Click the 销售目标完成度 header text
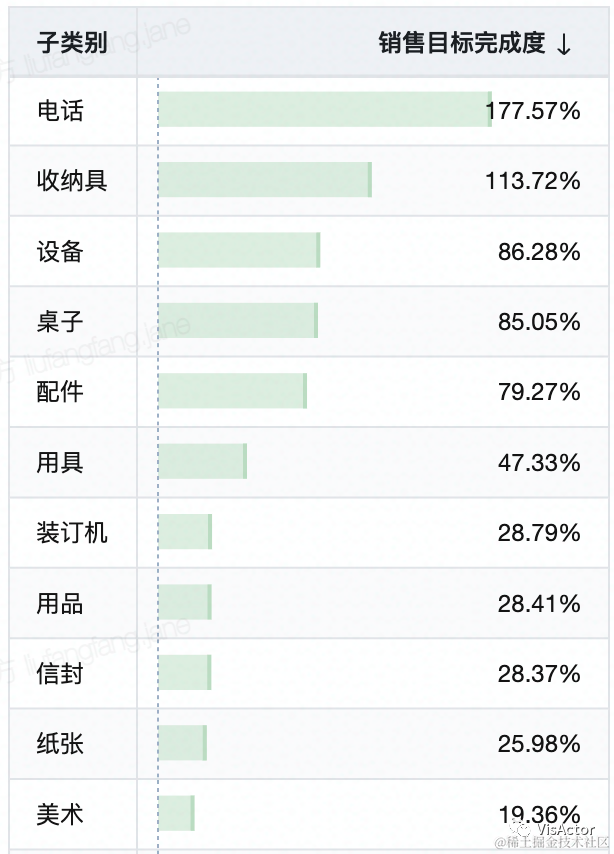This screenshot has width=614, height=854. [x=461, y=43]
